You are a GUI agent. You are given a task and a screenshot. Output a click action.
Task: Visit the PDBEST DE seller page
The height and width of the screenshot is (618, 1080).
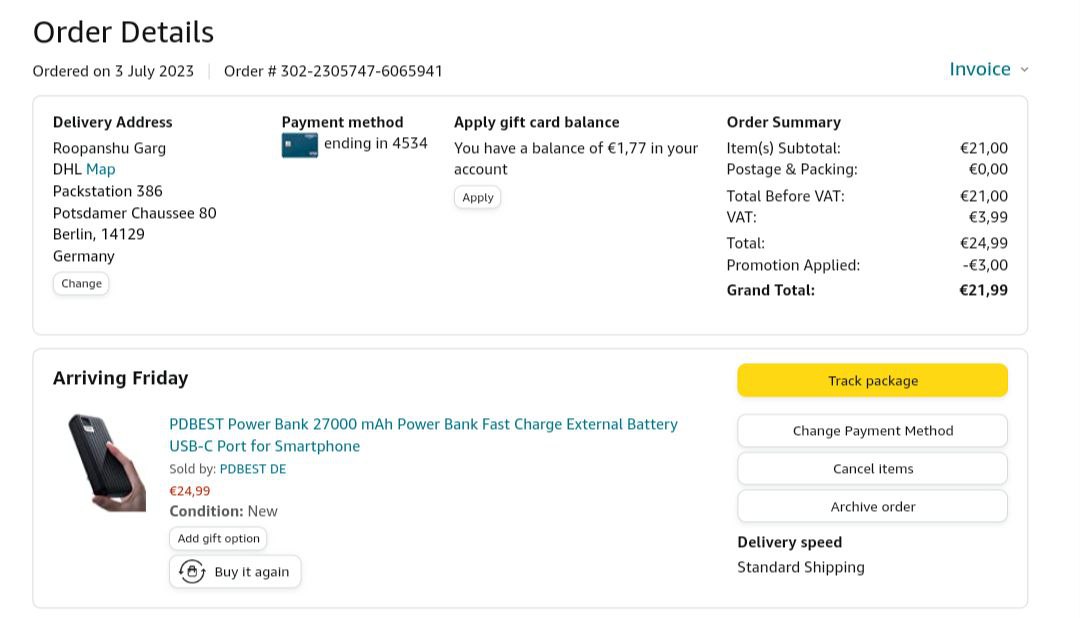(x=252, y=469)
